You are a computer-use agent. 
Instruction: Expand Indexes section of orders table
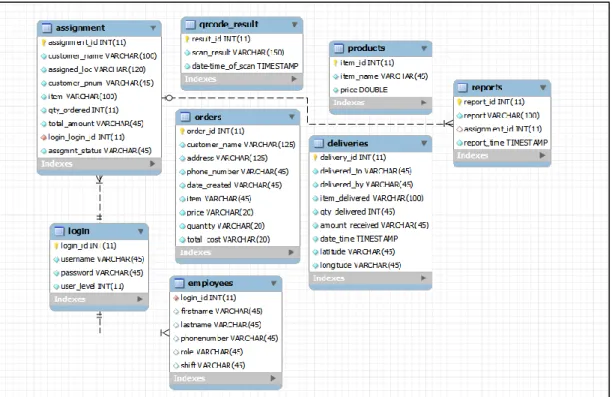tap(291, 253)
